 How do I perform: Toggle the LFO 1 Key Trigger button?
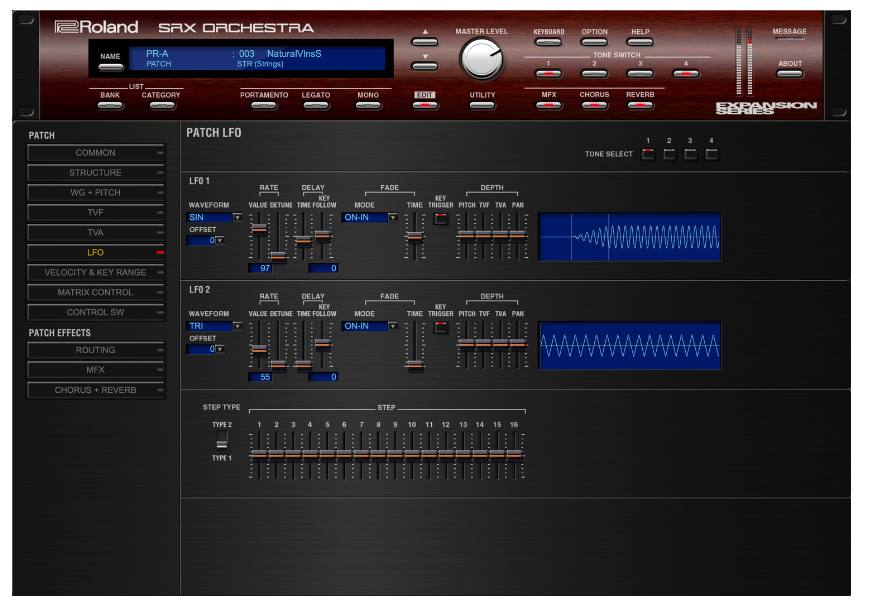tap(441, 218)
